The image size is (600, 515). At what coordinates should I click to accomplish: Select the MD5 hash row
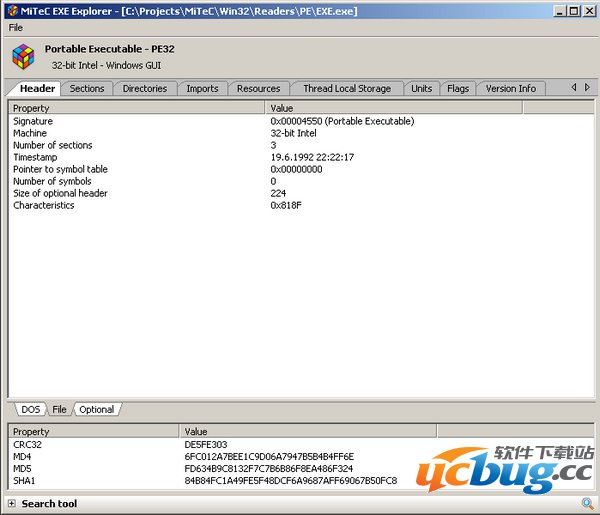[x=22, y=468]
